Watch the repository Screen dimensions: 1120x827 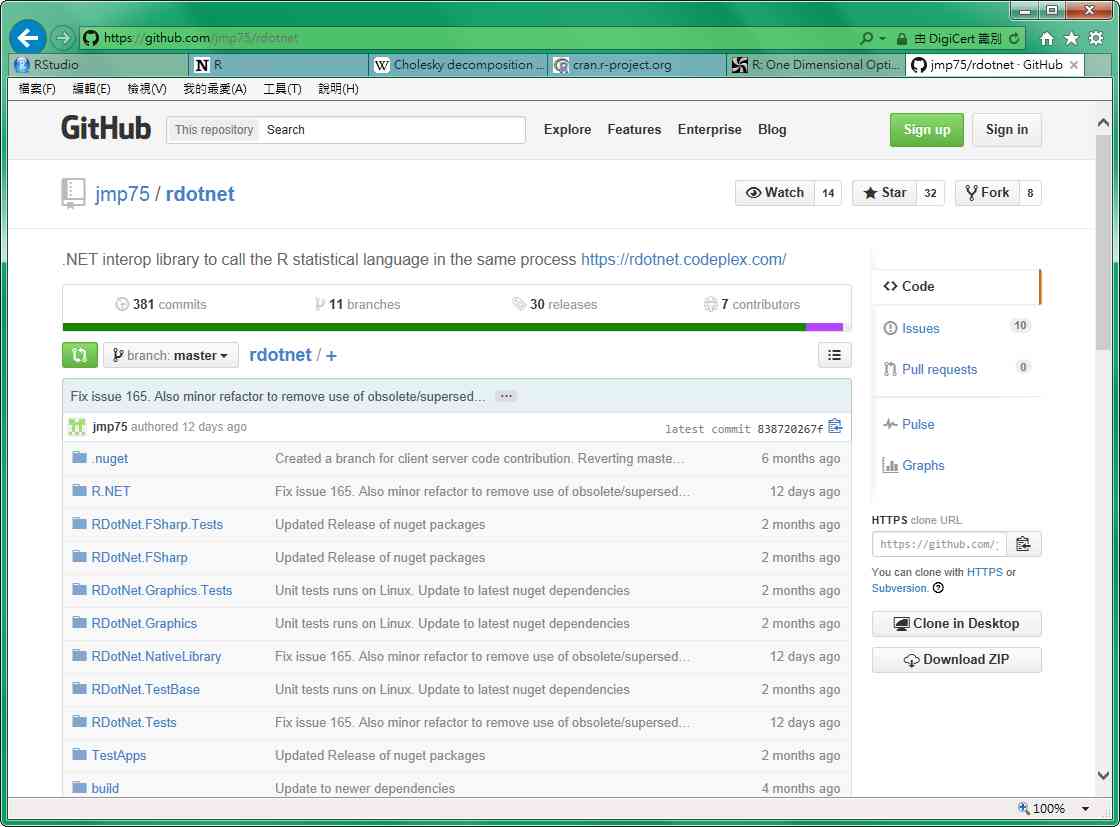(x=774, y=193)
